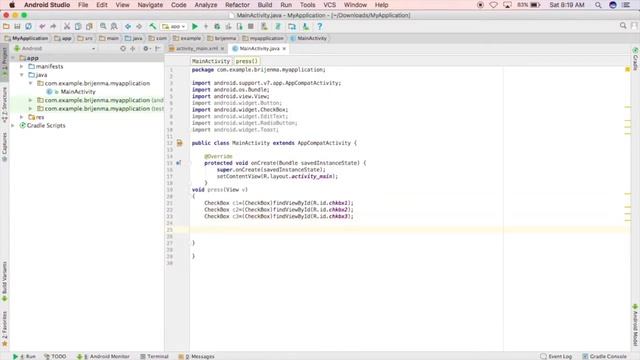
Task: Expand the res folder
Action: click(x=22, y=117)
